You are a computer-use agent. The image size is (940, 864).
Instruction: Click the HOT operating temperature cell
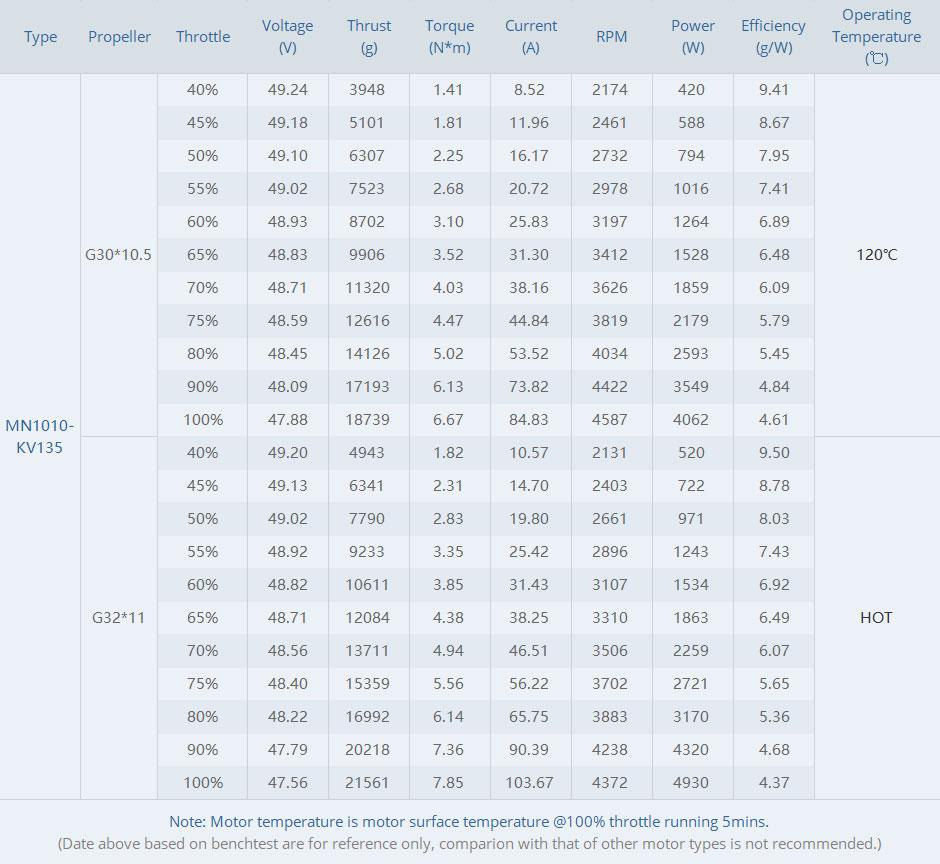click(x=876, y=618)
